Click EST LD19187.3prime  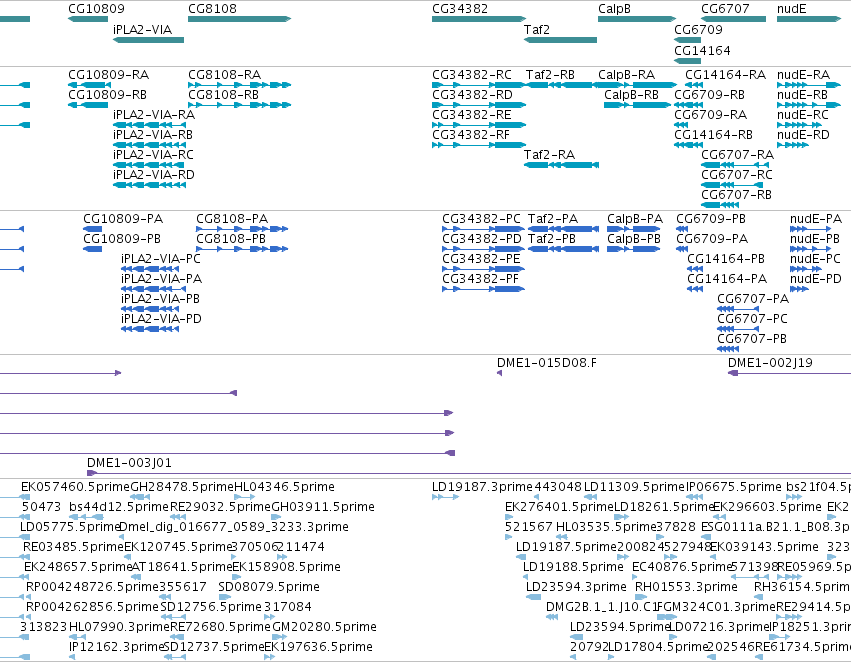point(445,497)
